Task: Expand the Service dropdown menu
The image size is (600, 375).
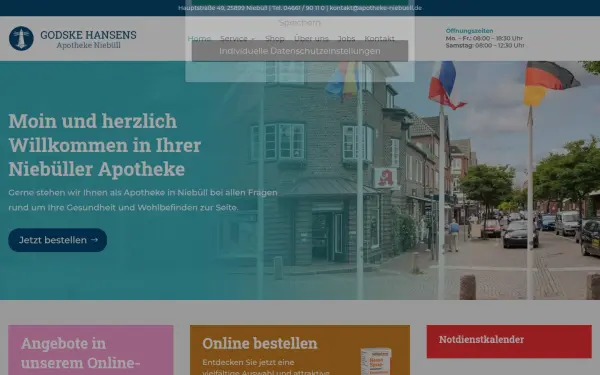Action: (238, 39)
